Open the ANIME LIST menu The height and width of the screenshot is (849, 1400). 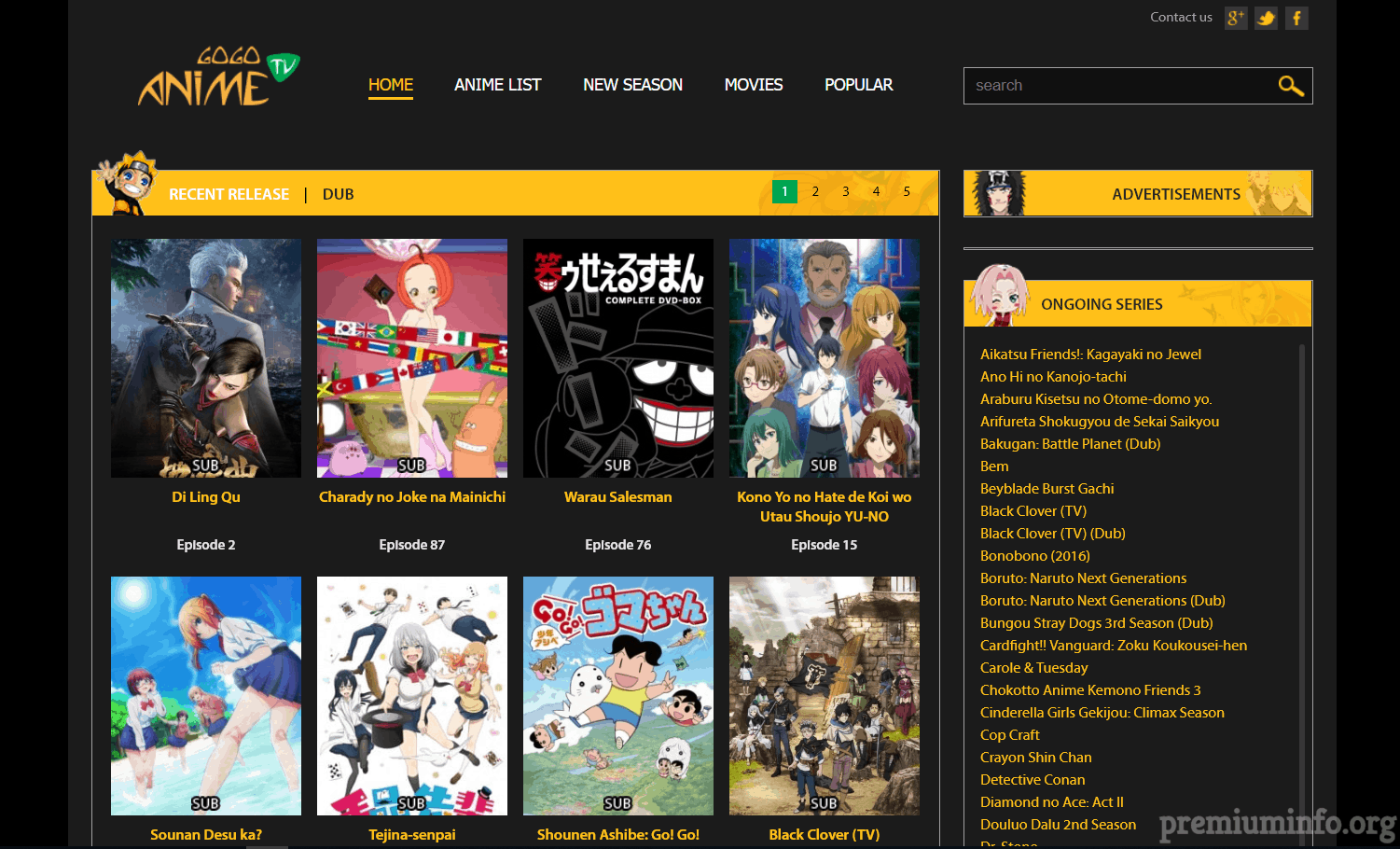tap(497, 85)
